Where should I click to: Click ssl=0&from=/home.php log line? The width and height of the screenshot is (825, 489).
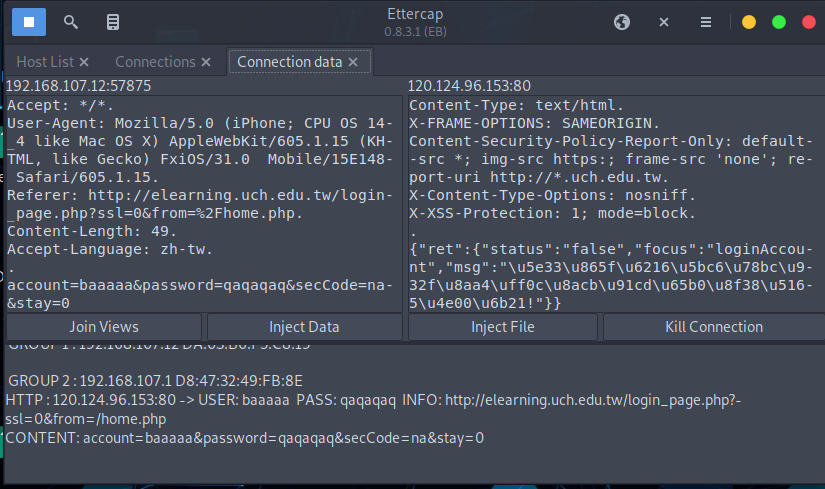86,419
